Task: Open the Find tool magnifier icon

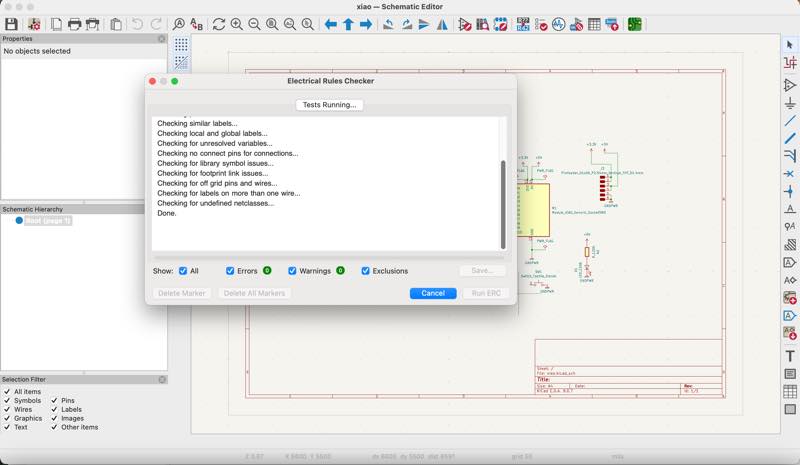Action: [179, 24]
